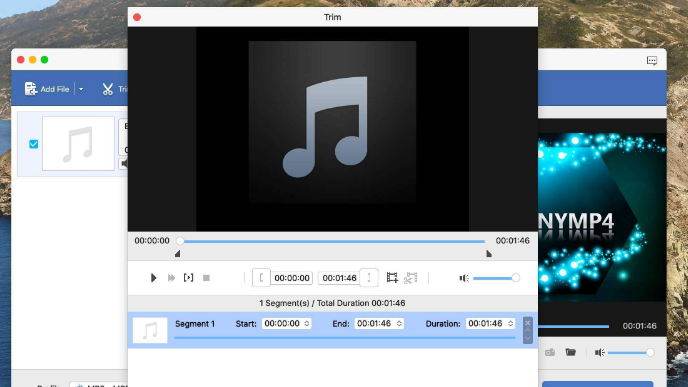The height and width of the screenshot is (387, 688).
Task: Click the large music note preview area
Action: click(332, 122)
